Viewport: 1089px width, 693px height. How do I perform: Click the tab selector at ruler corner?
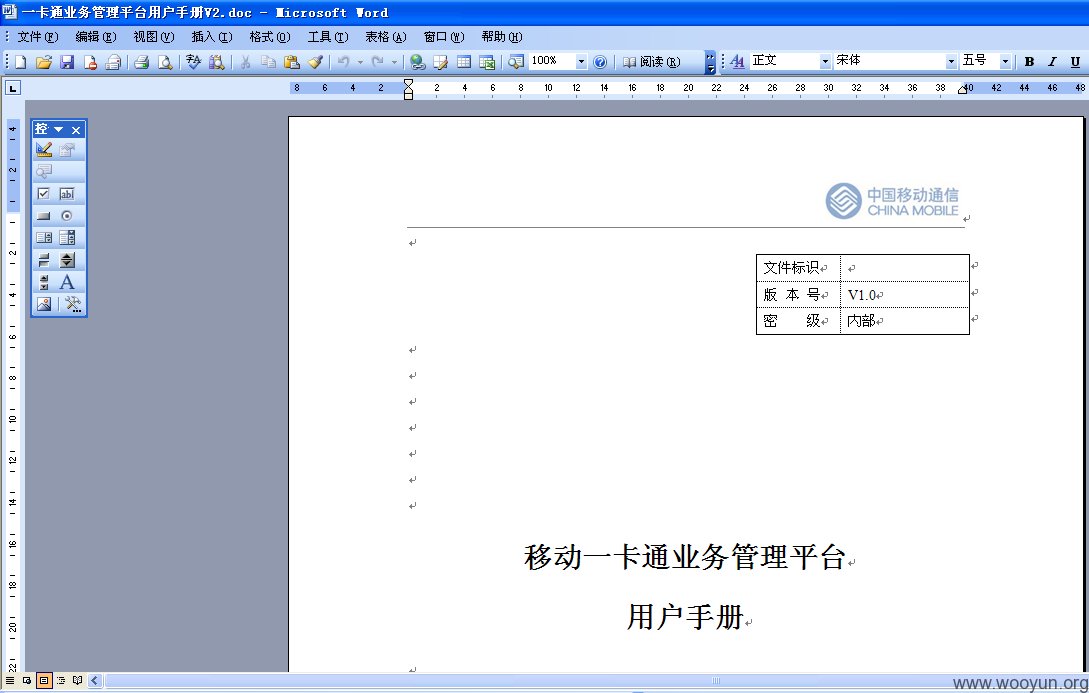13,87
